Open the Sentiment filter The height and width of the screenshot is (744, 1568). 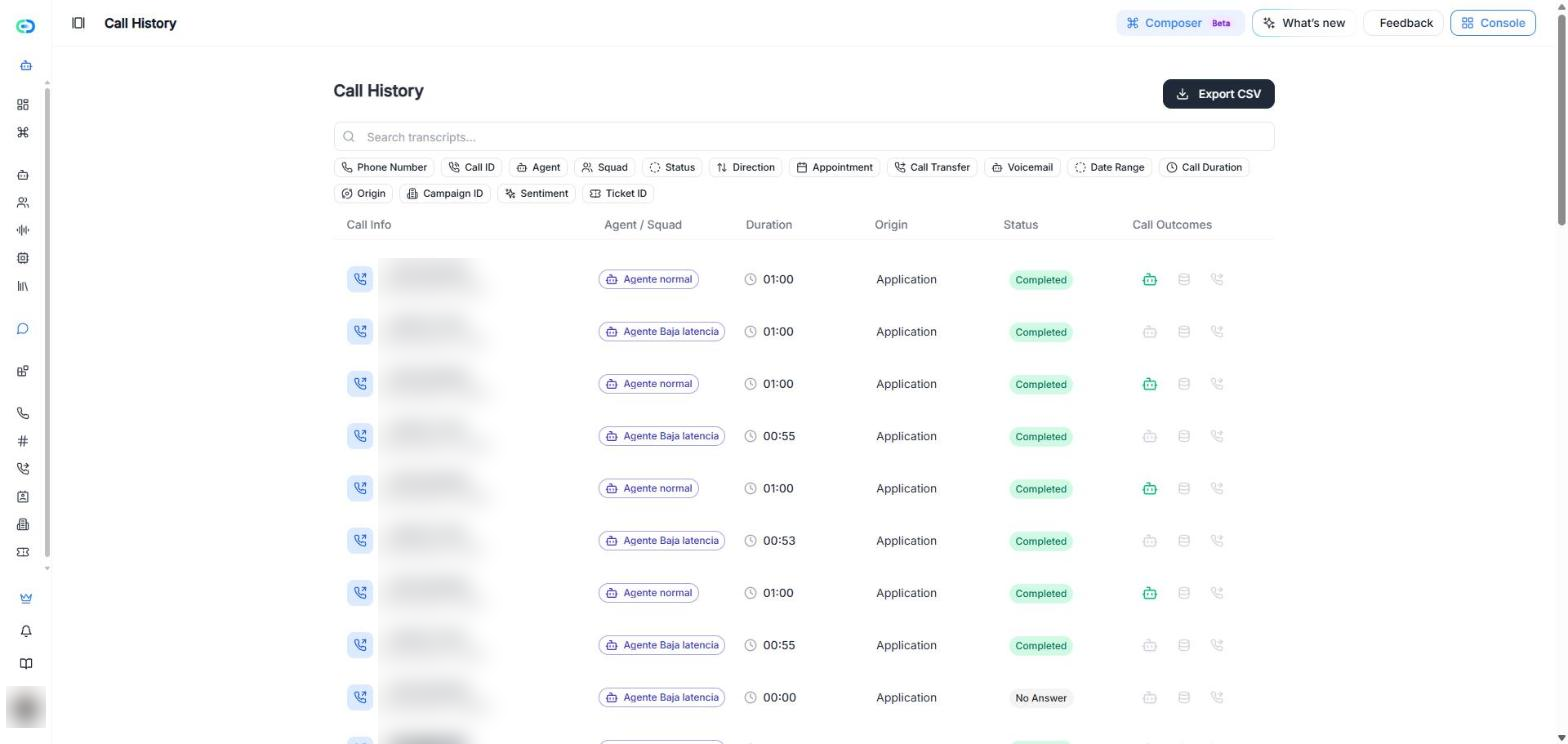[x=536, y=194]
